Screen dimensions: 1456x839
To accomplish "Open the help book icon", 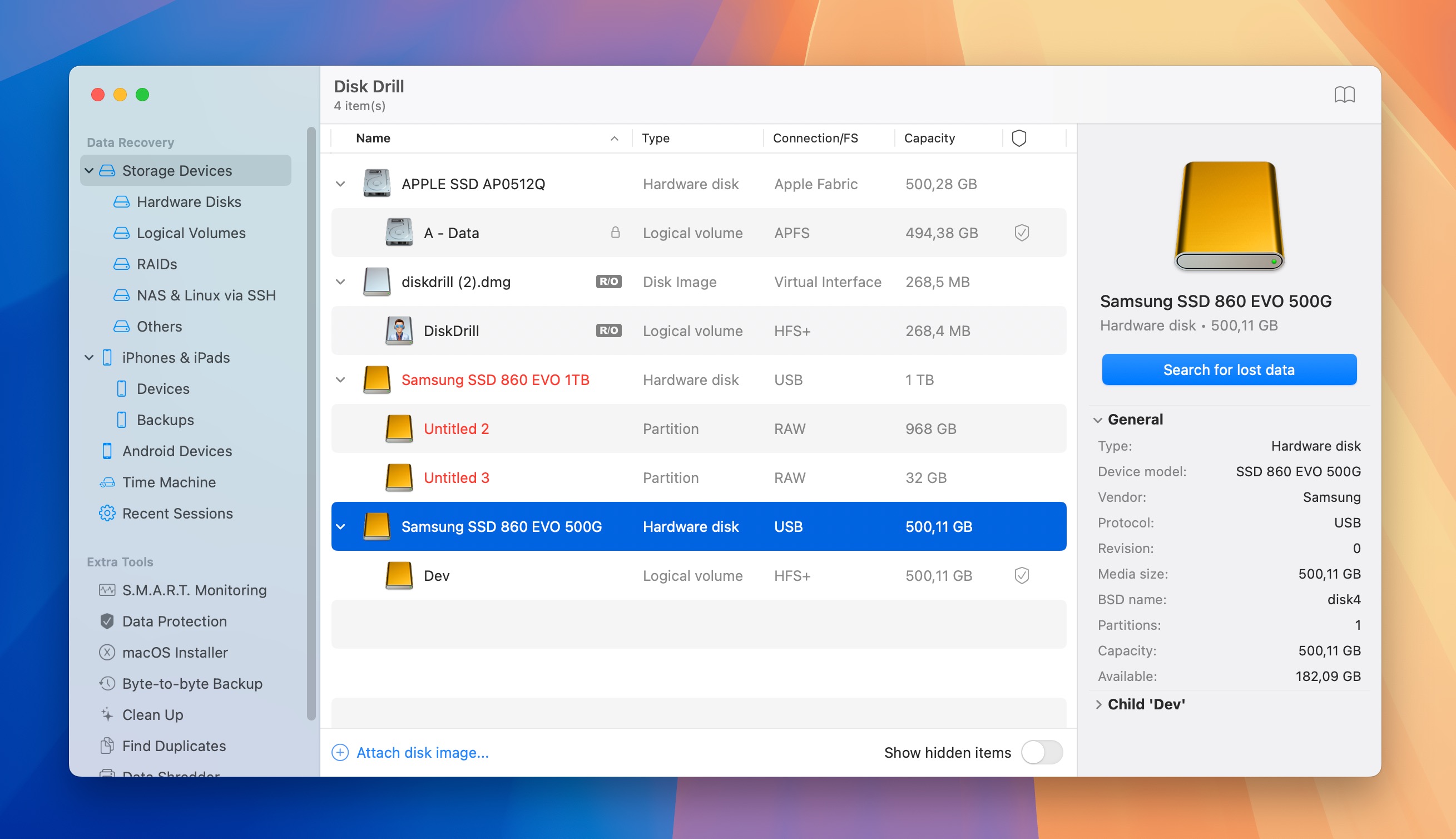I will (x=1344, y=95).
